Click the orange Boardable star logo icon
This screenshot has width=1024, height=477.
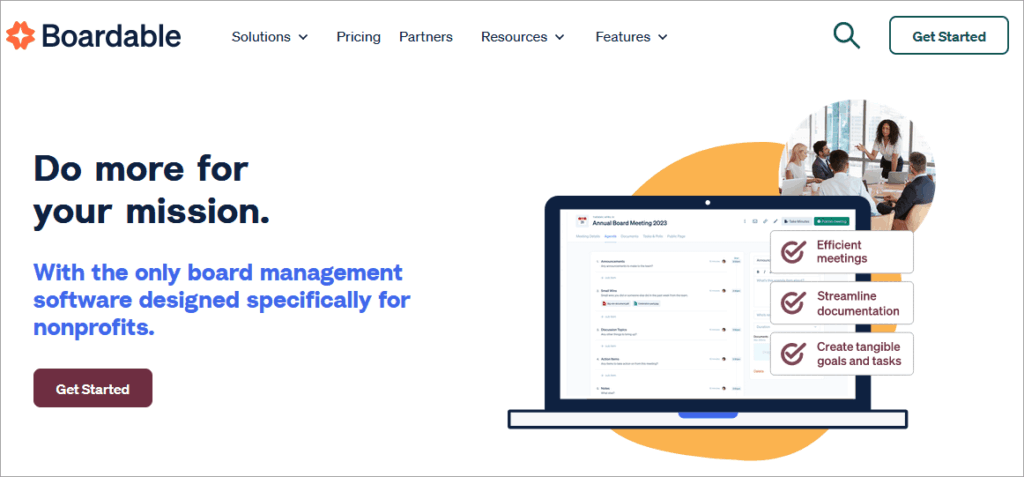pyautogui.click(x=20, y=35)
